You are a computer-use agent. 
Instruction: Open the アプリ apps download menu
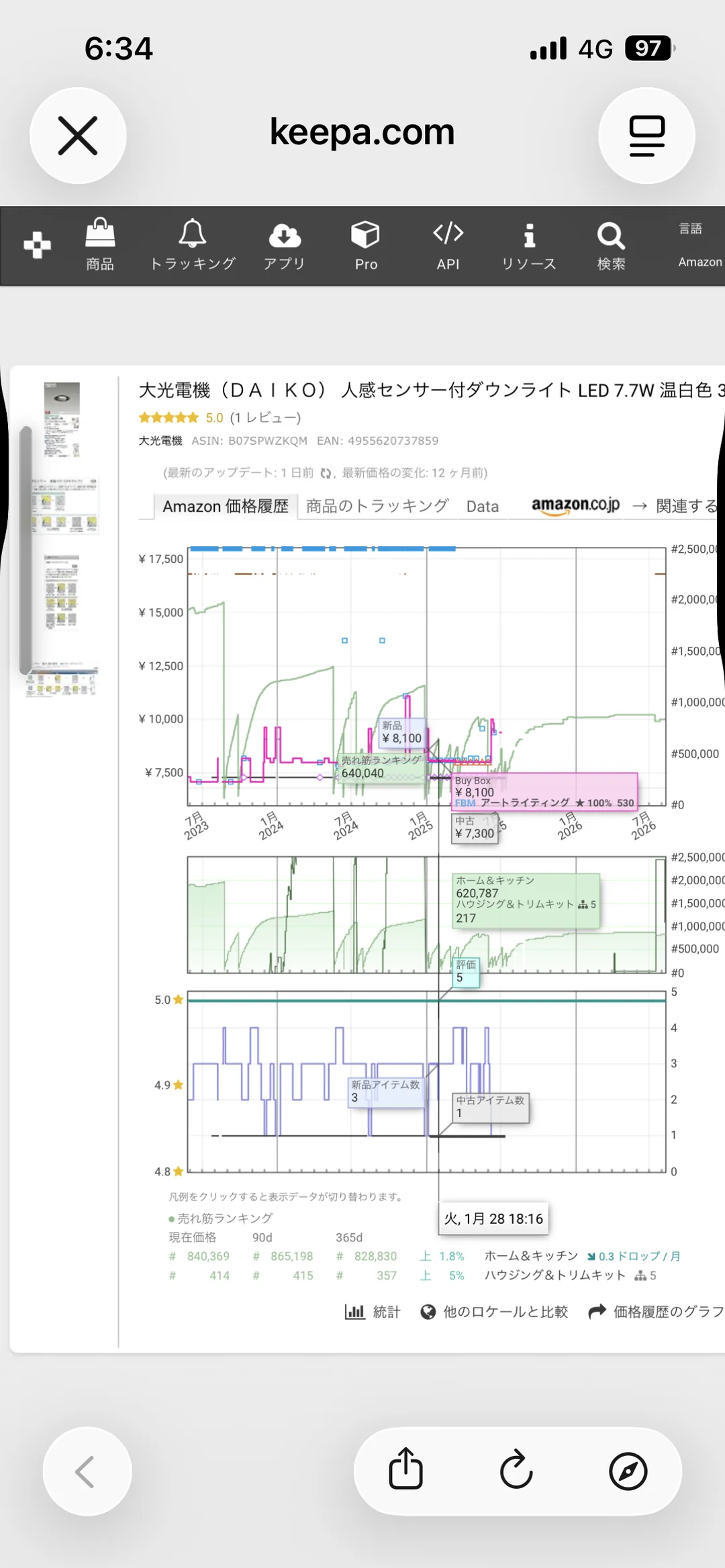285,246
